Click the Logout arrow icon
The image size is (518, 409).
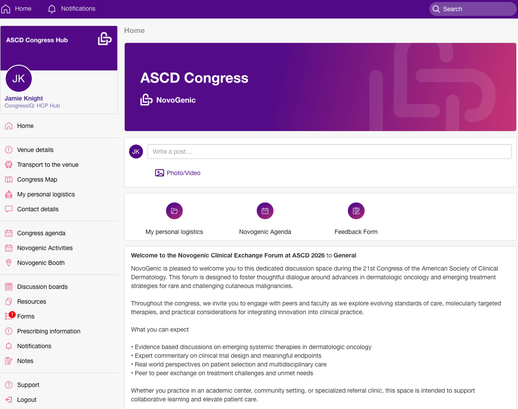pos(9,400)
